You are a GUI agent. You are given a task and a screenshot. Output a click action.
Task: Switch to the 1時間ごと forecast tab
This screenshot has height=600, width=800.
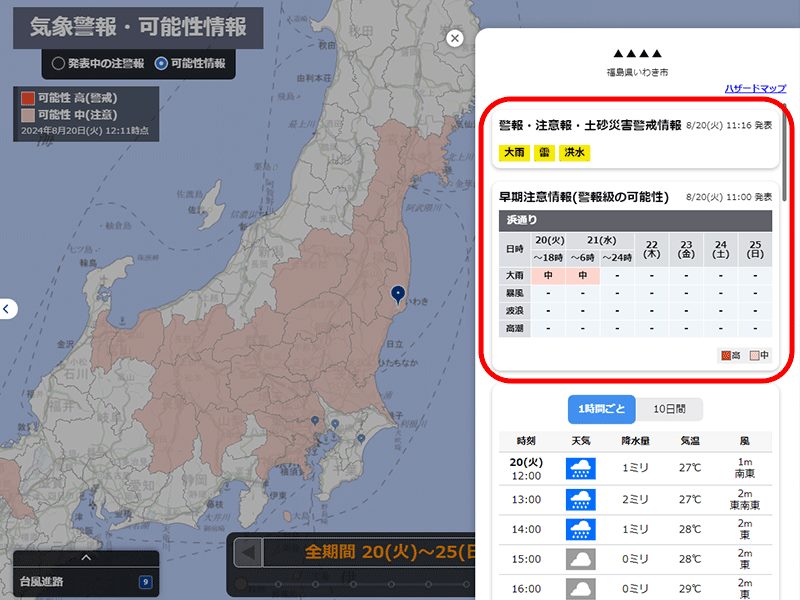point(601,409)
